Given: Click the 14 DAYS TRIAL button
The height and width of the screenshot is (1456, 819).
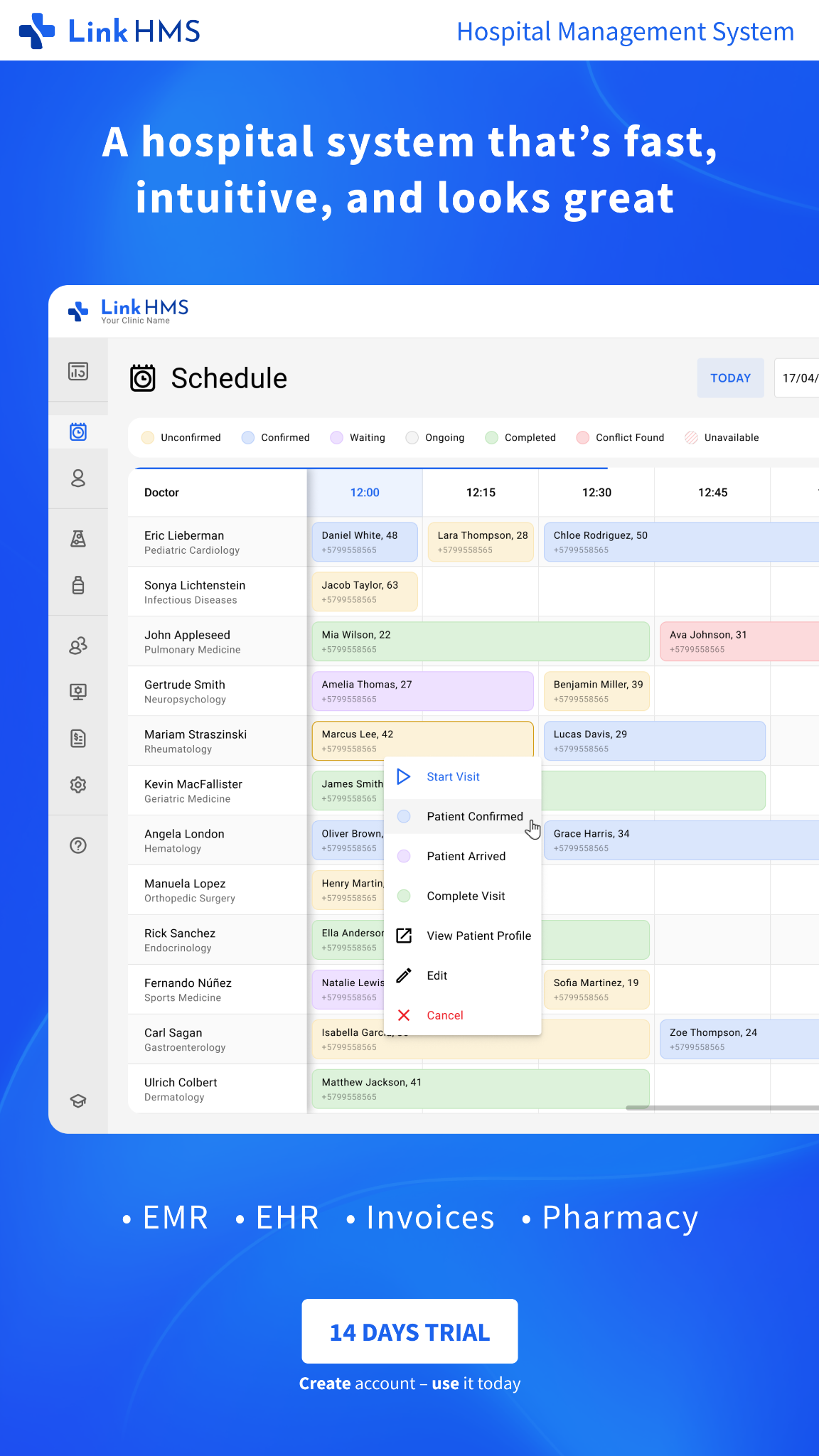Looking at the screenshot, I should tap(409, 1332).
